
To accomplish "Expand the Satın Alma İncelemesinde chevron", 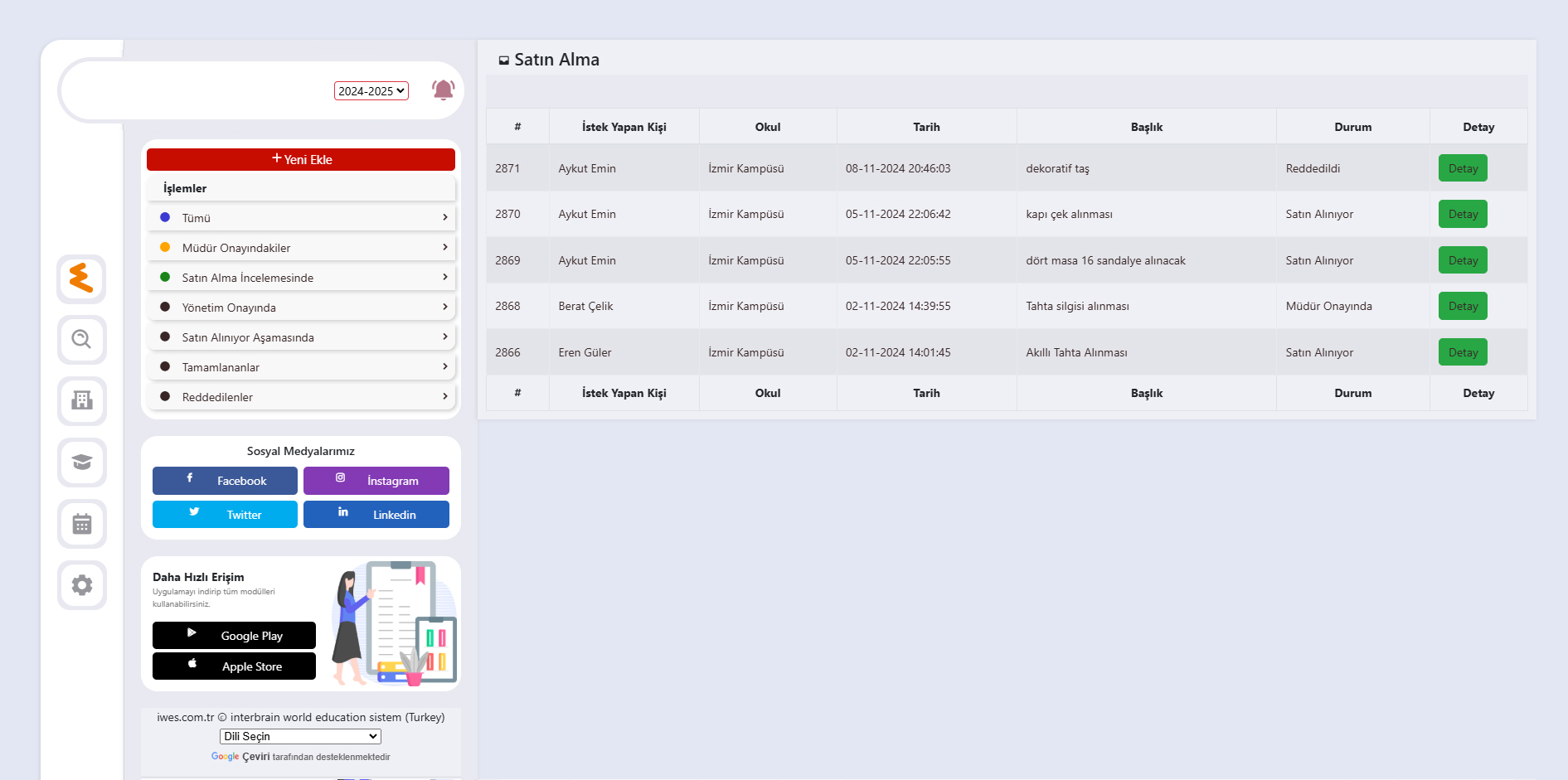I will coord(445,277).
